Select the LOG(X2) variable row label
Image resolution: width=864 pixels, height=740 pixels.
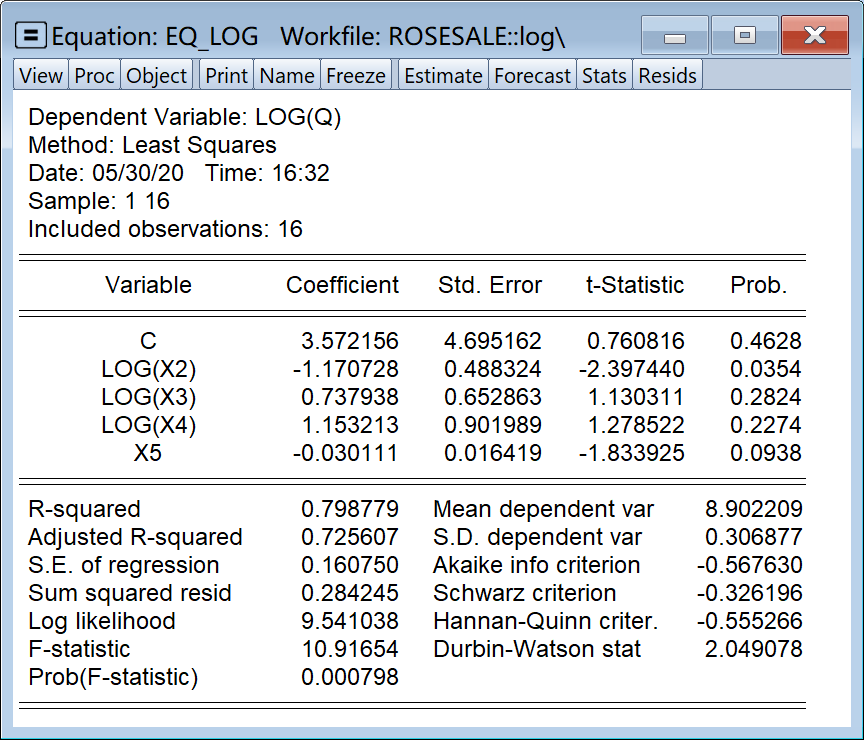[148, 369]
